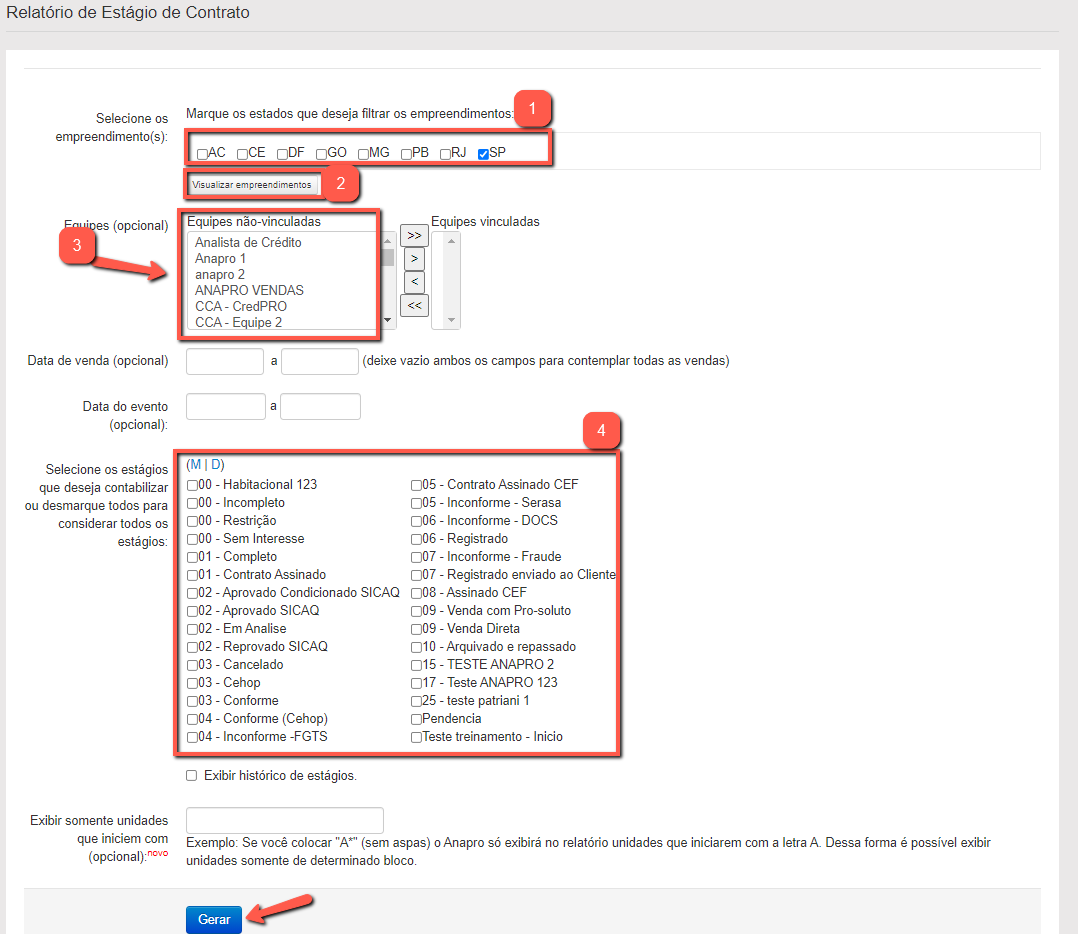Viewport: 1078px width, 934px height.
Task: Enable the MG state checkbox
Action: tap(364, 154)
